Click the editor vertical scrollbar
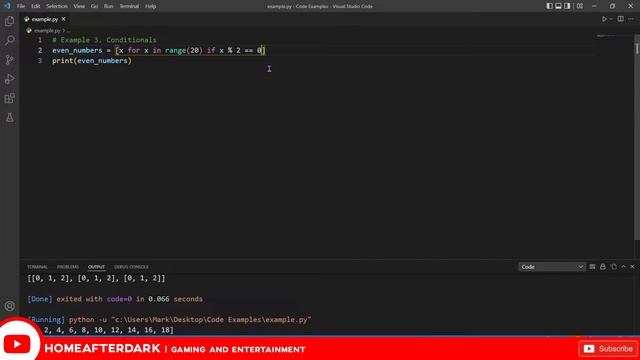Image resolution: width=640 pixels, height=360 pixels. point(637,138)
